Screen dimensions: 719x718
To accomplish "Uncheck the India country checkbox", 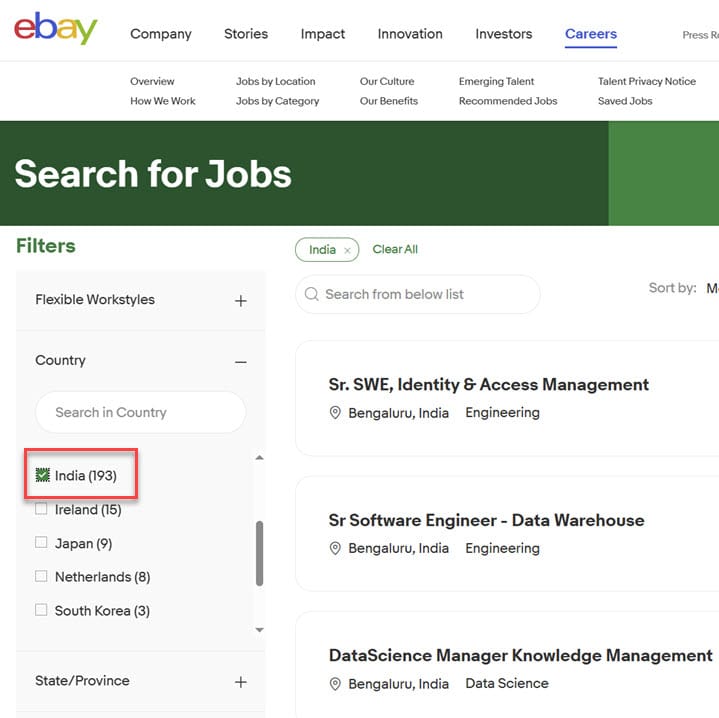I will [42, 475].
